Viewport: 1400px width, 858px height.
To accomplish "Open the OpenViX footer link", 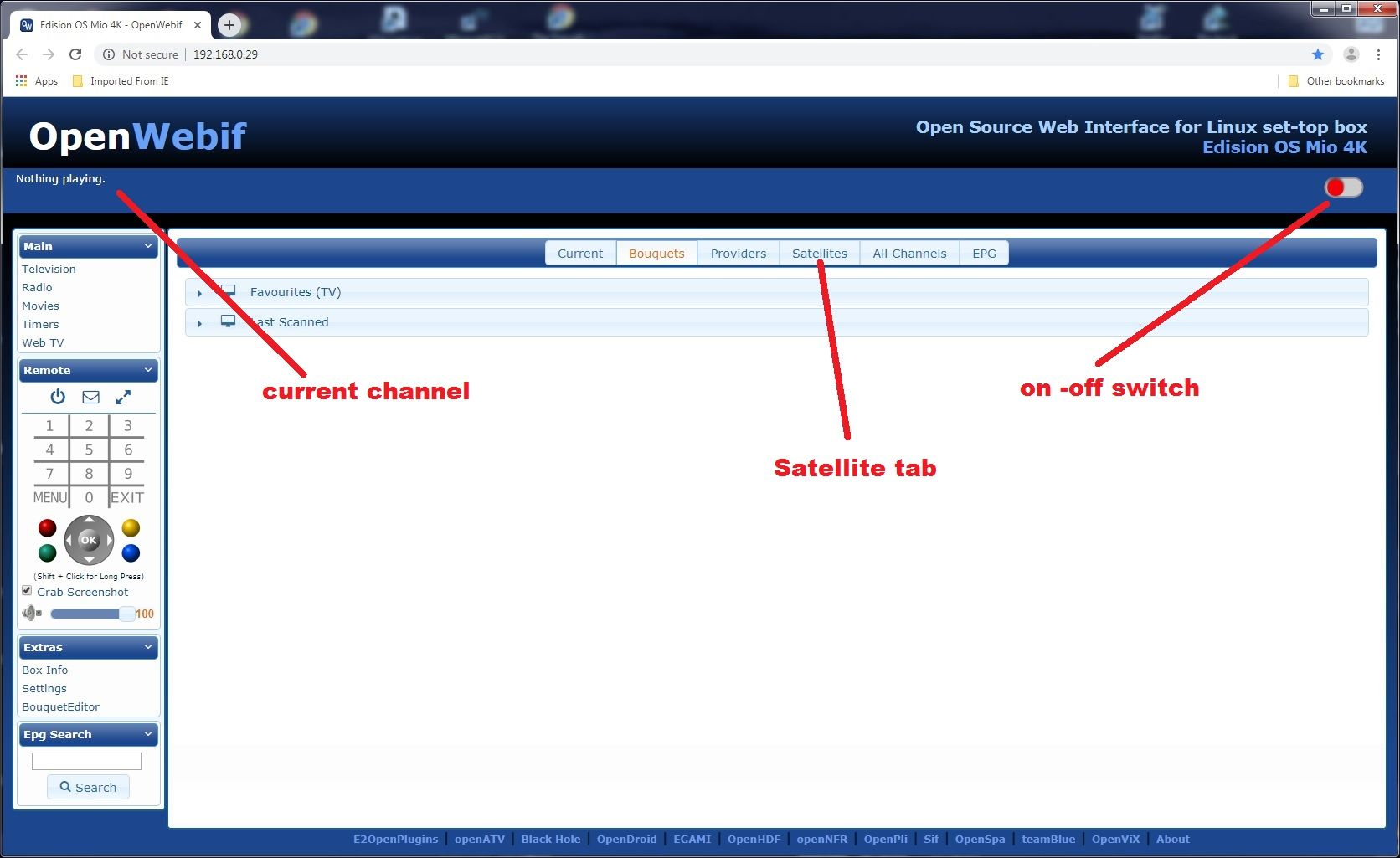I will tap(1115, 839).
